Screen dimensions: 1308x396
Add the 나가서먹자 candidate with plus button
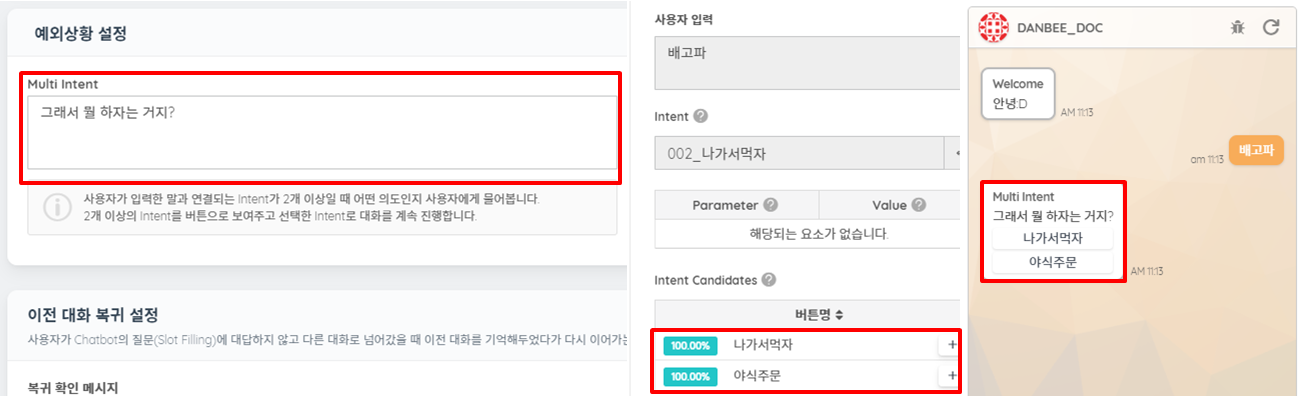coord(950,345)
